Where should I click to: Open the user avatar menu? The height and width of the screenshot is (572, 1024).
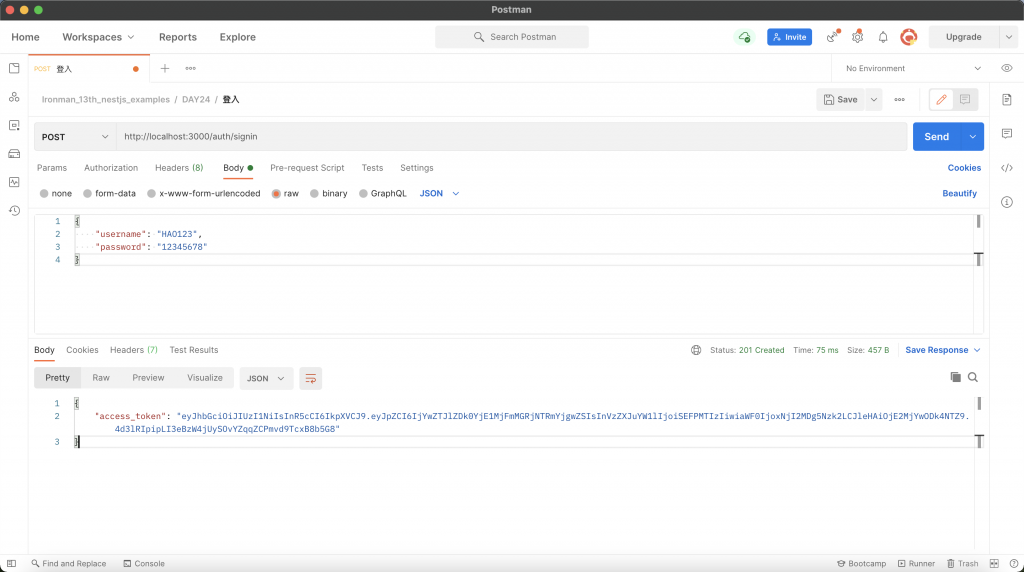[x=908, y=37]
